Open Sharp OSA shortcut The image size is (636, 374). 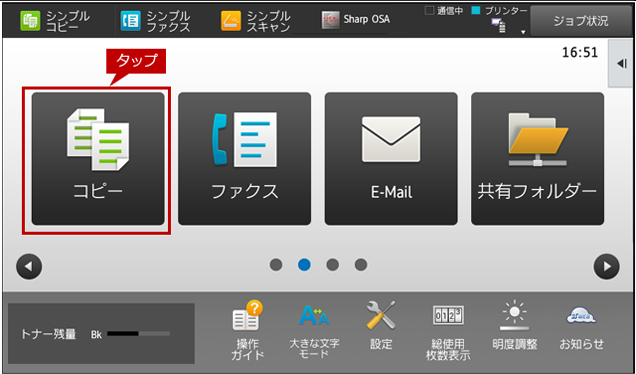tap(356, 19)
